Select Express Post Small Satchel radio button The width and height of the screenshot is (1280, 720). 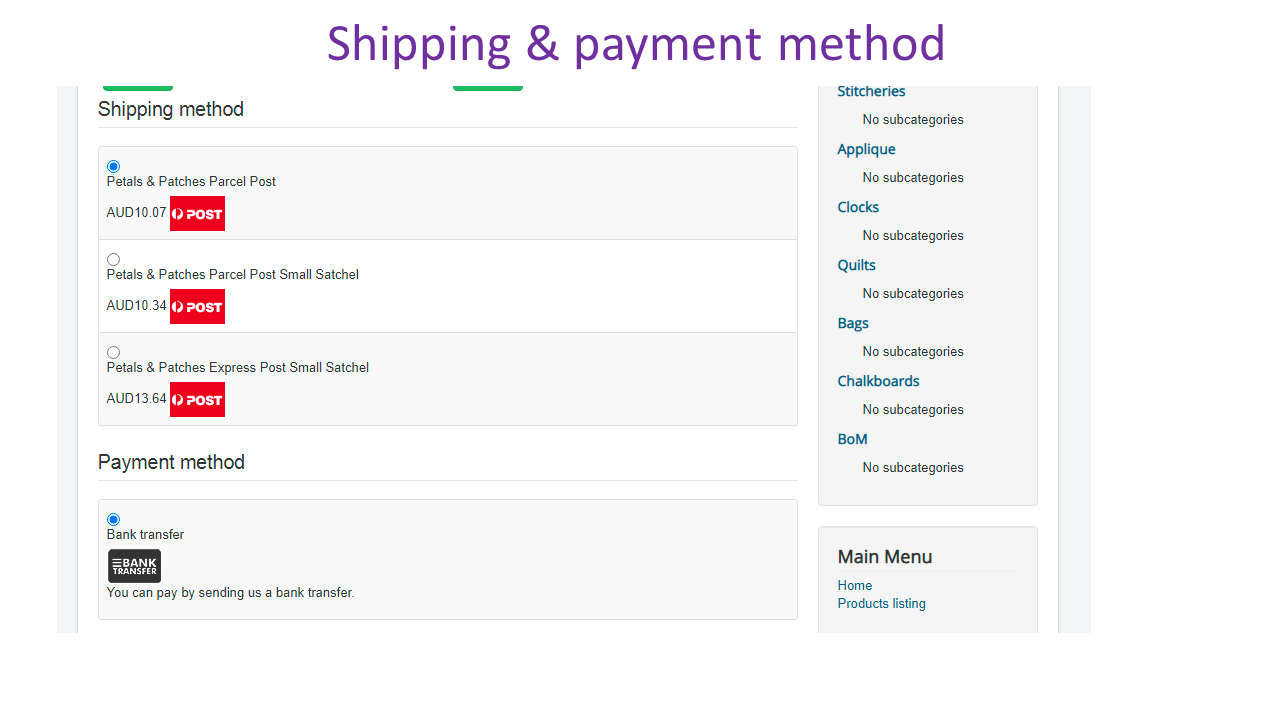click(x=113, y=352)
